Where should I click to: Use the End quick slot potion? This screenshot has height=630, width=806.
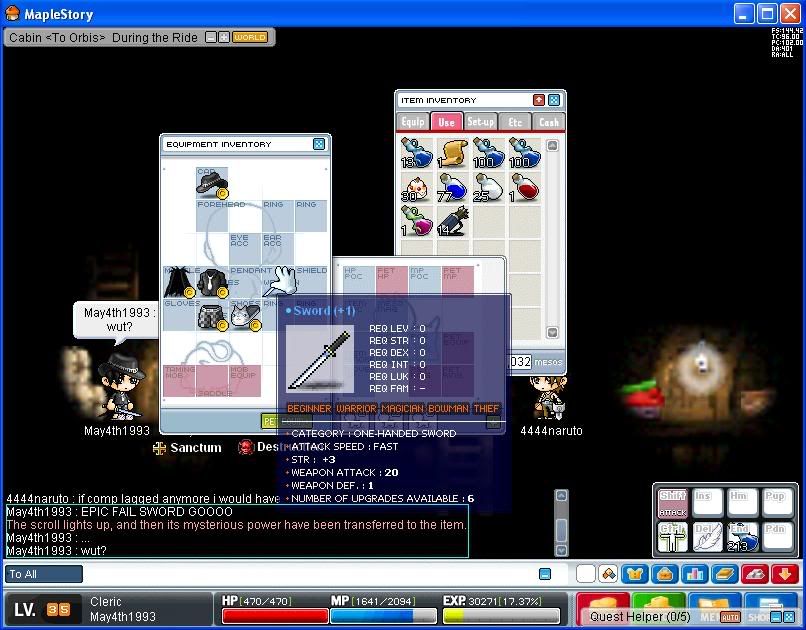click(742, 538)
